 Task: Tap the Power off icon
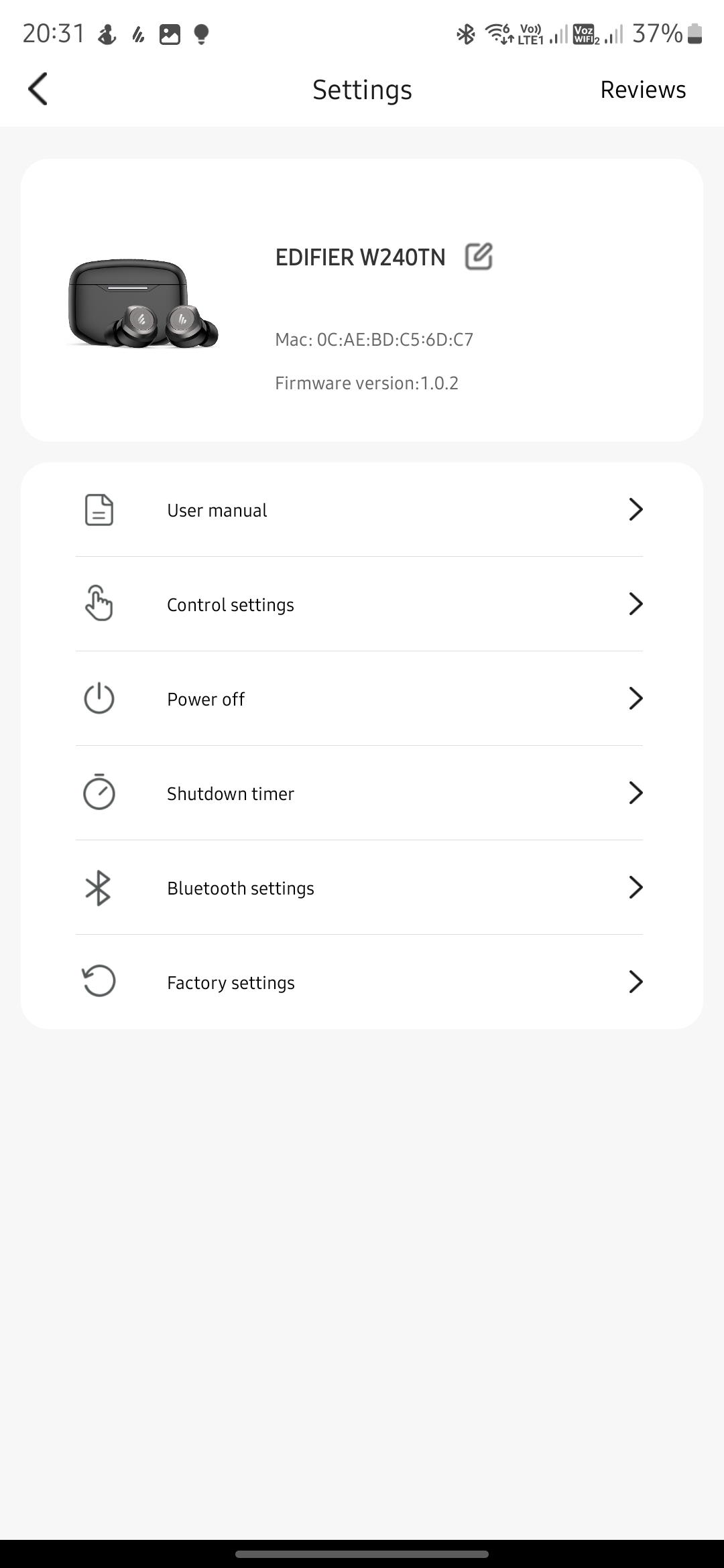[x=99, y=698]
